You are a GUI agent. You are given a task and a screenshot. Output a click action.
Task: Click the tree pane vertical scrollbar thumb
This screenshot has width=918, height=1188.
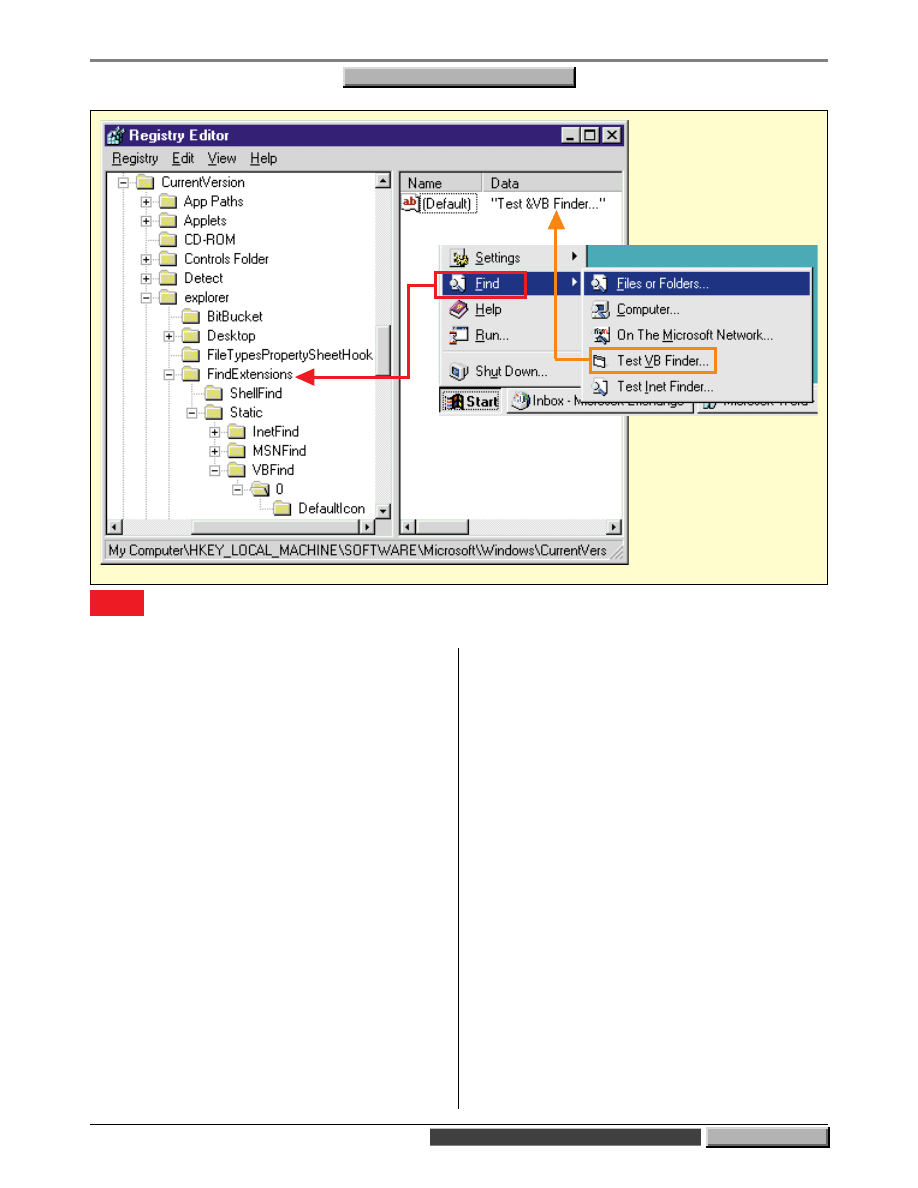pos(382,350)
